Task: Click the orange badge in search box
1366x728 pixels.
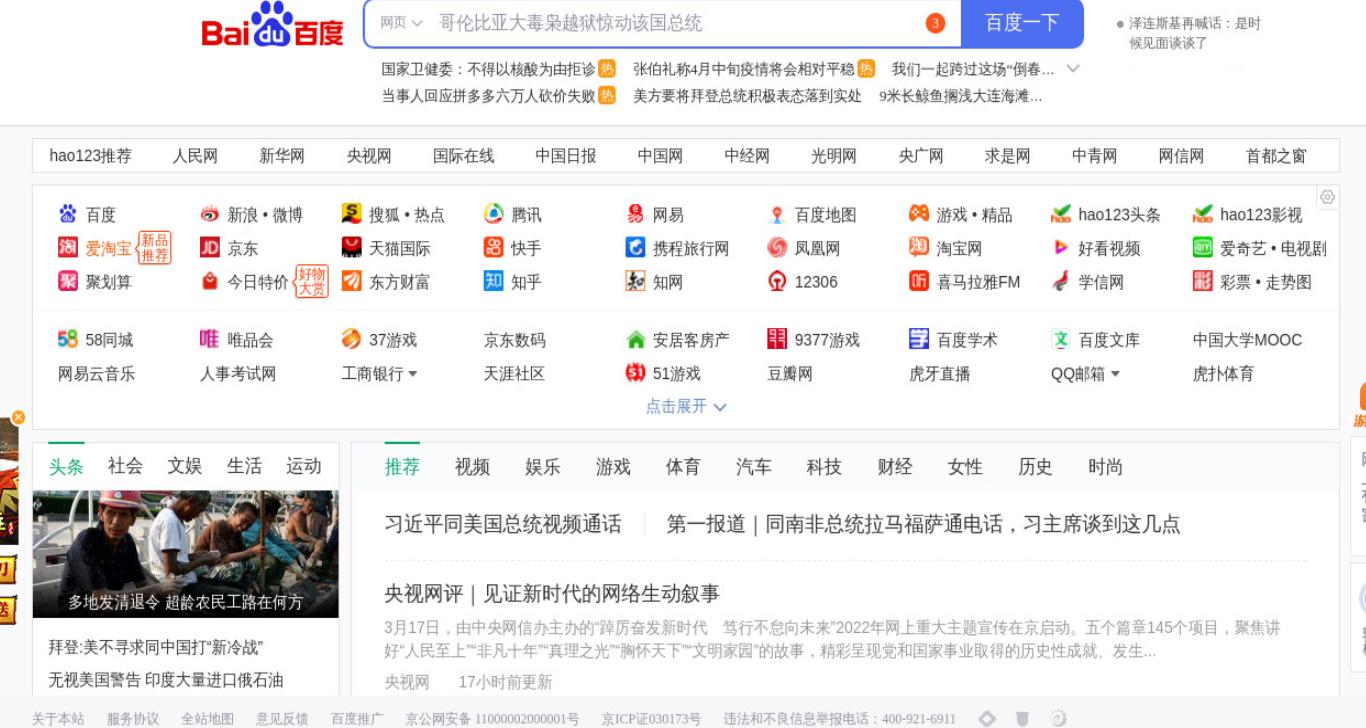Action: [935, 23]
